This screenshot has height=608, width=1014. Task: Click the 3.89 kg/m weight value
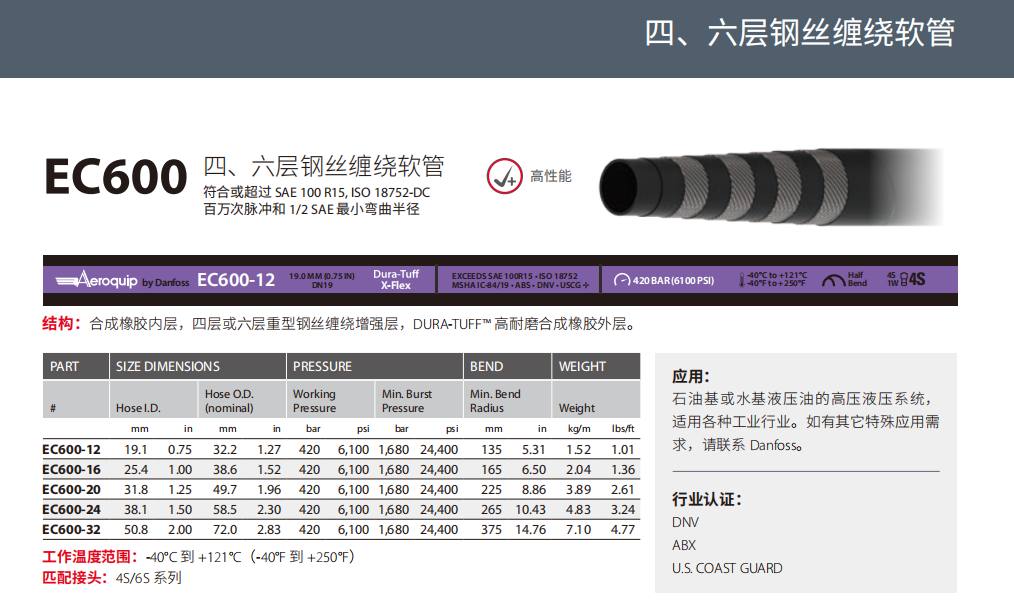point(578,490)
